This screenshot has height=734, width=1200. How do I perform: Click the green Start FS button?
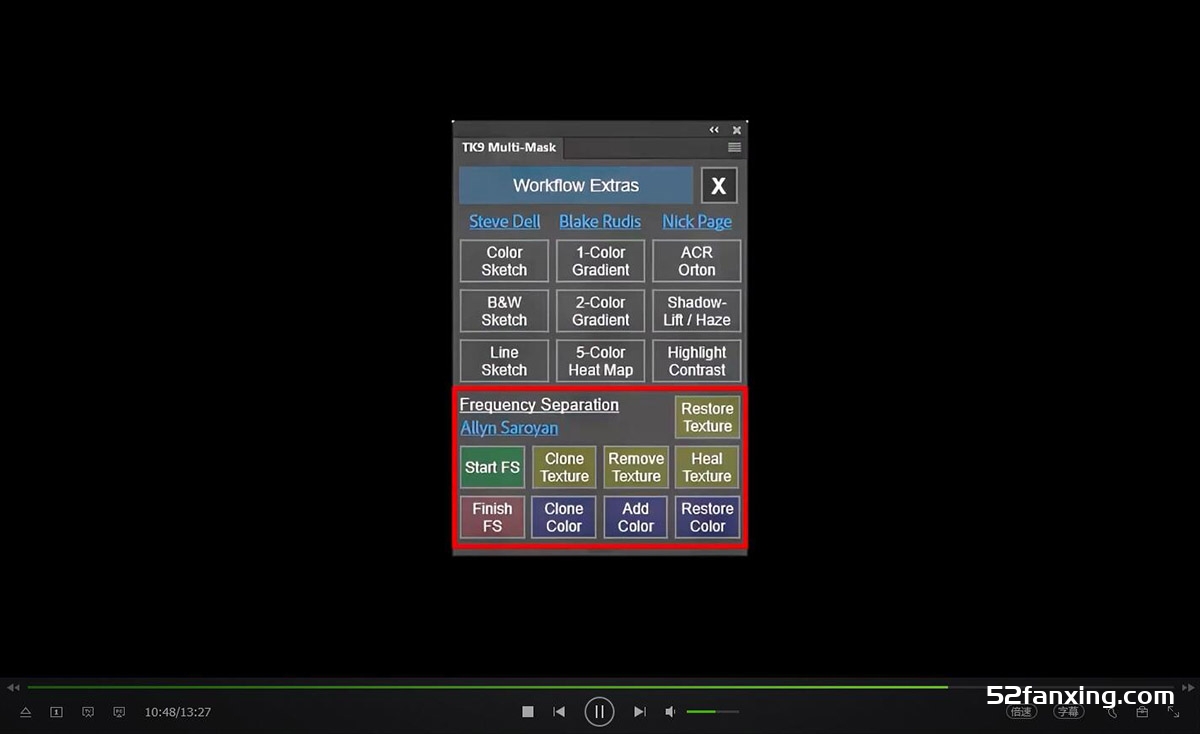click(x=492, y=467)
